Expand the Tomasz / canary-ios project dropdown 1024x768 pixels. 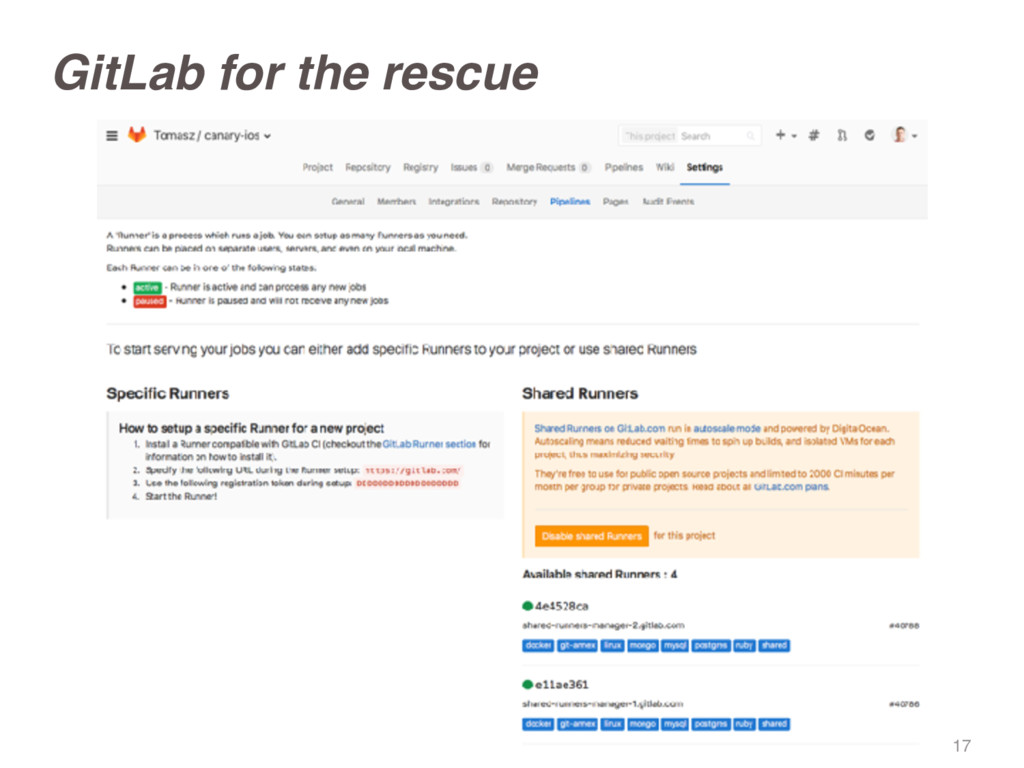click(x=212, y=135)
